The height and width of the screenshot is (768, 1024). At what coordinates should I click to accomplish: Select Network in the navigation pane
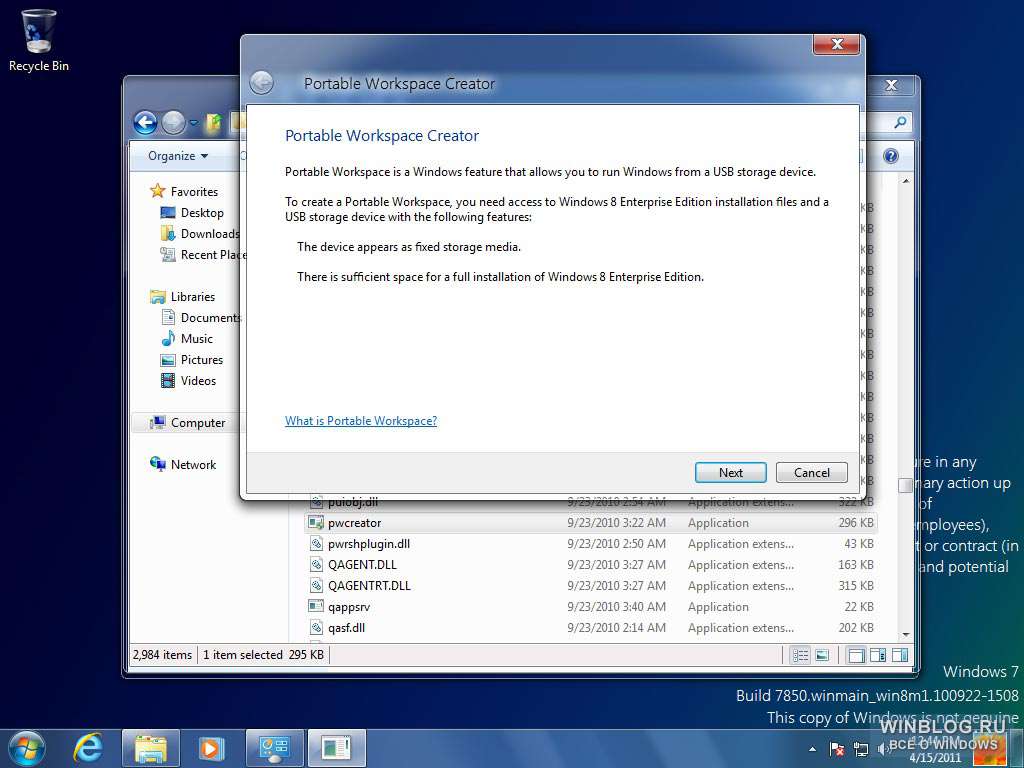coord(193,464)
